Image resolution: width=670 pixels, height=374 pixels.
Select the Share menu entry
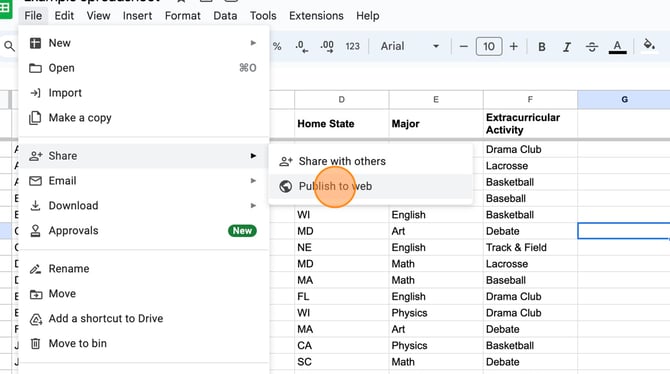143,156
